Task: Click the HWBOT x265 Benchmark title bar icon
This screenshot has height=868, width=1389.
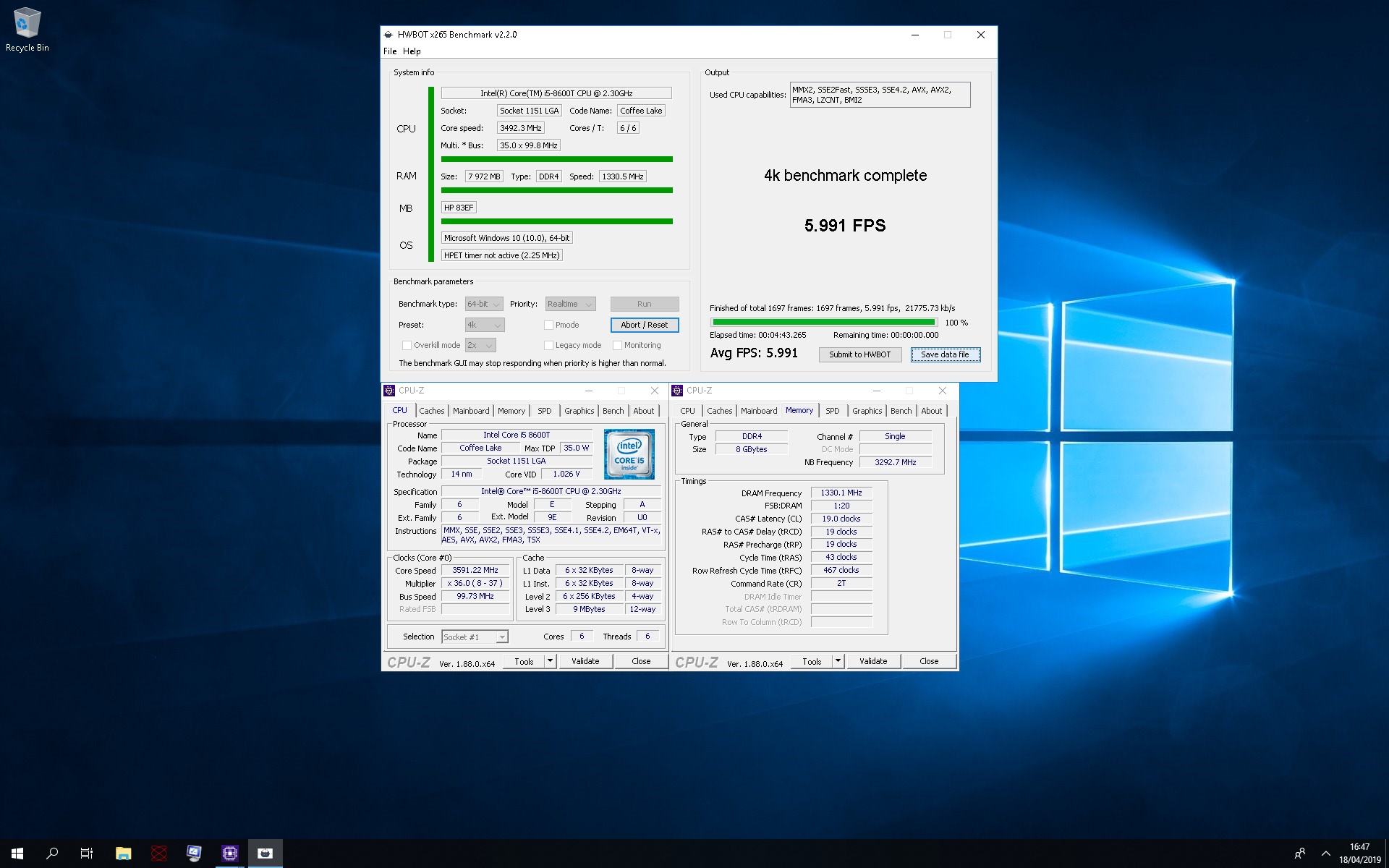Action: coord(388,34)
